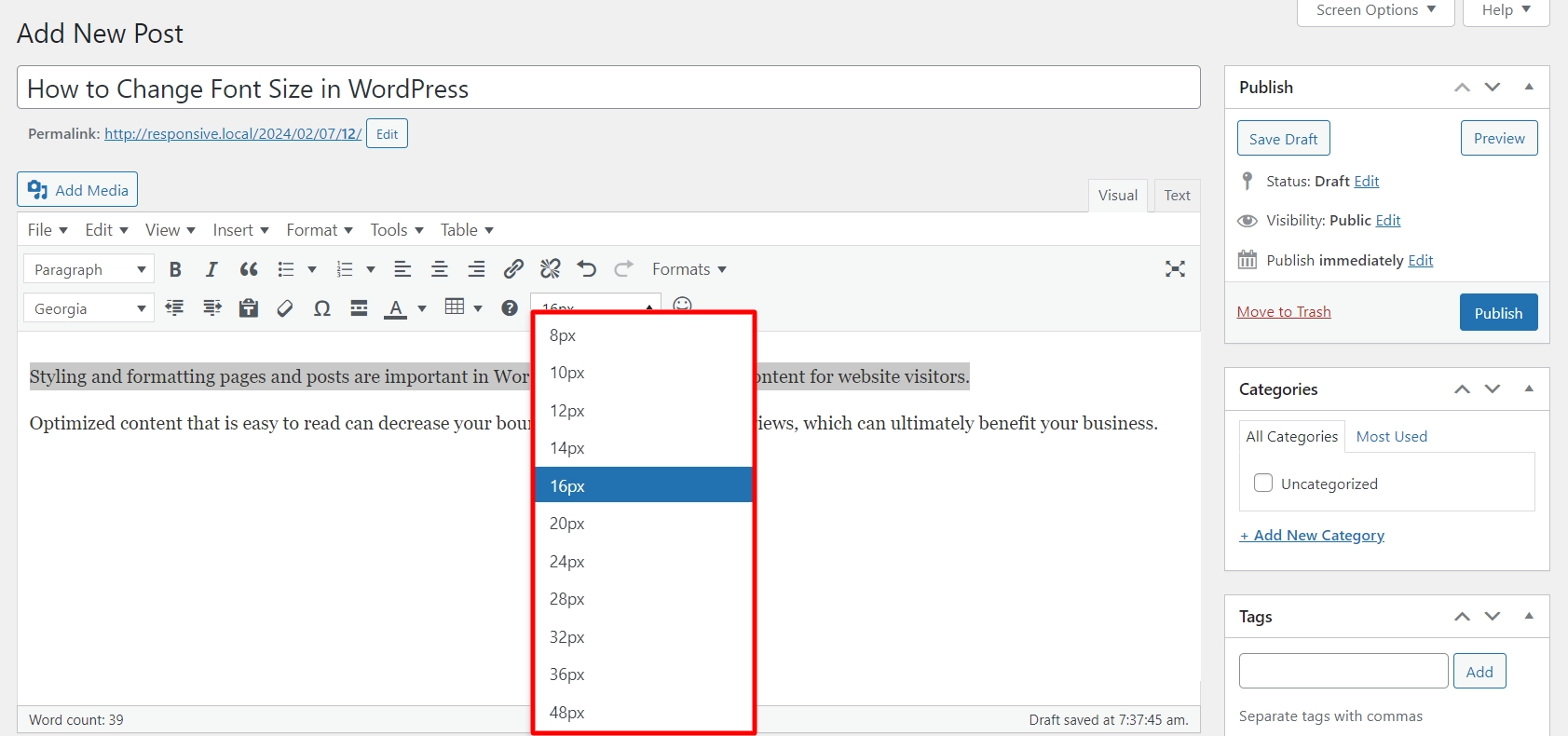The image size is (1568, 736).
Task: Paste as text icon
Action: (x=249, y=307)
